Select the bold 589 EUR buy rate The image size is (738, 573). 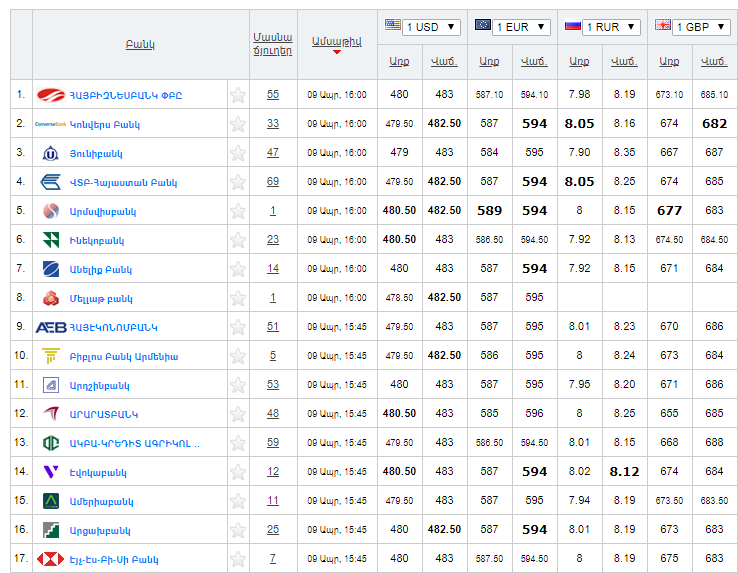(x=489, y=210)
